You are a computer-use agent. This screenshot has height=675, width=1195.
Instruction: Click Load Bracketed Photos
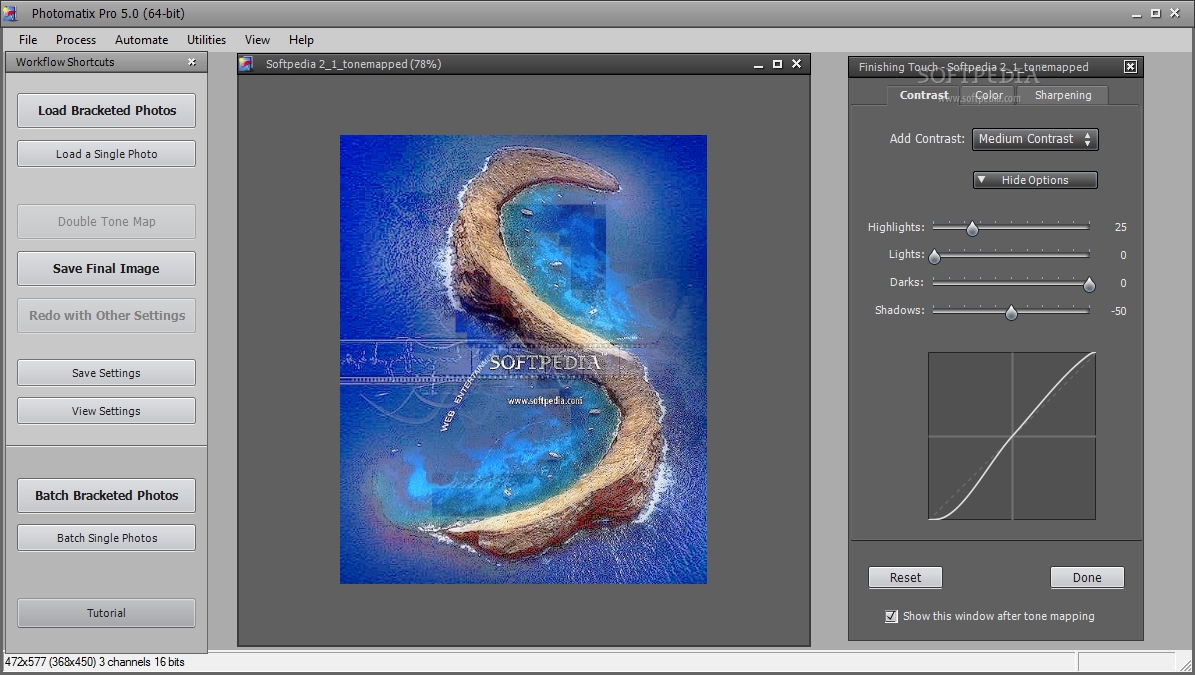107,110
